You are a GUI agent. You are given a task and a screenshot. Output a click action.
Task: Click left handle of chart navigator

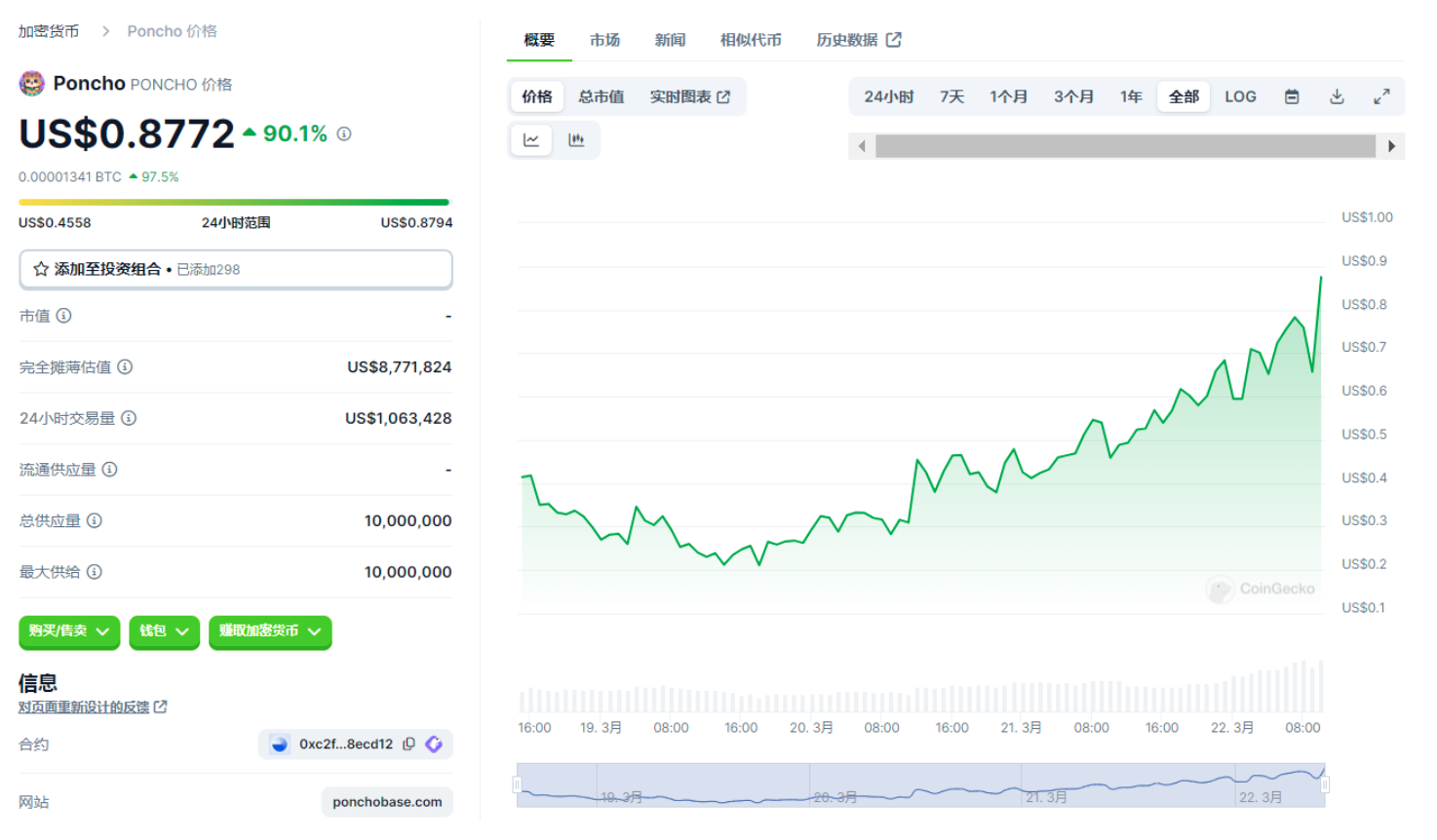click(x=517, y=784)
